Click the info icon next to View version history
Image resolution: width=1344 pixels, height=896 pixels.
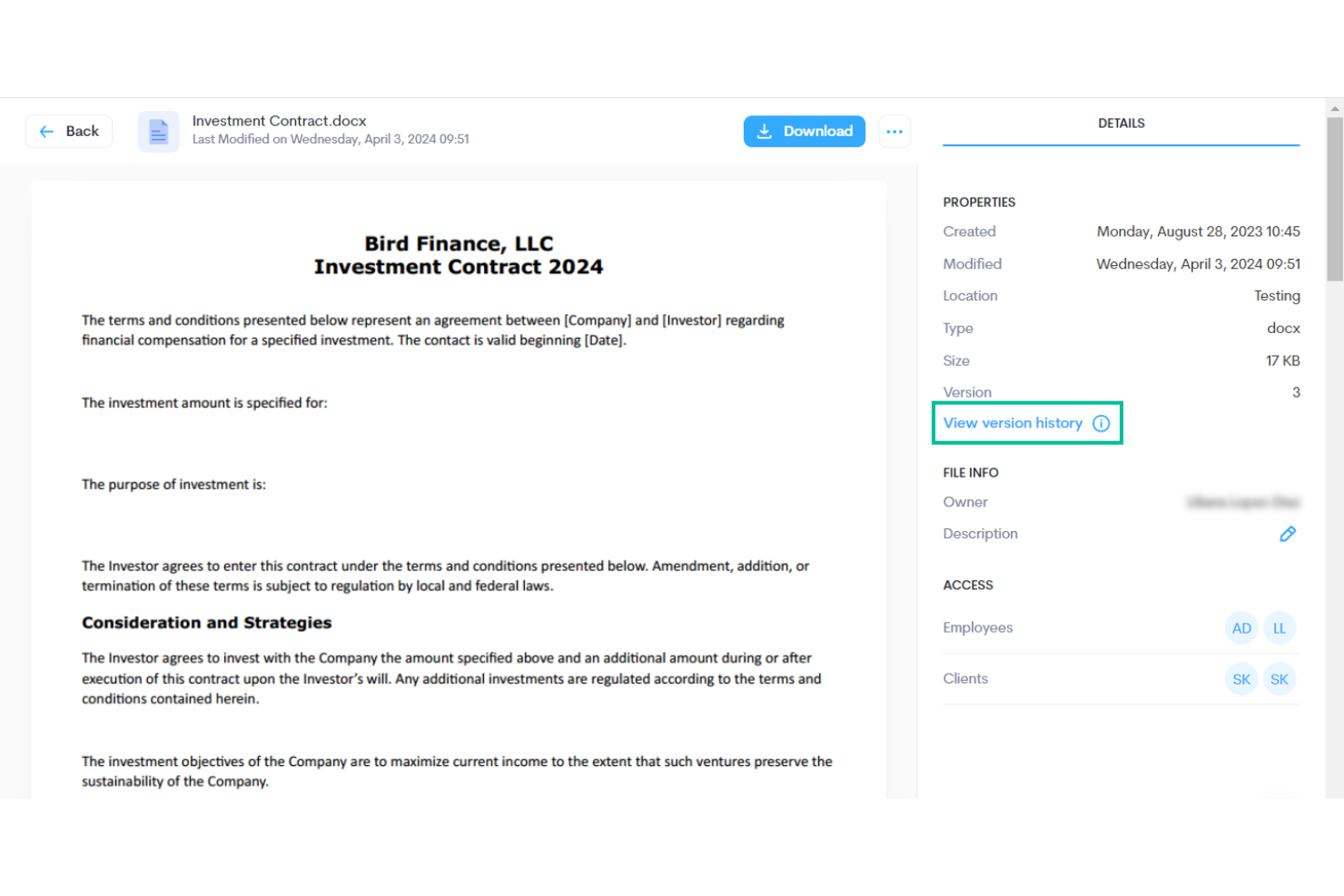(1102, 423)
